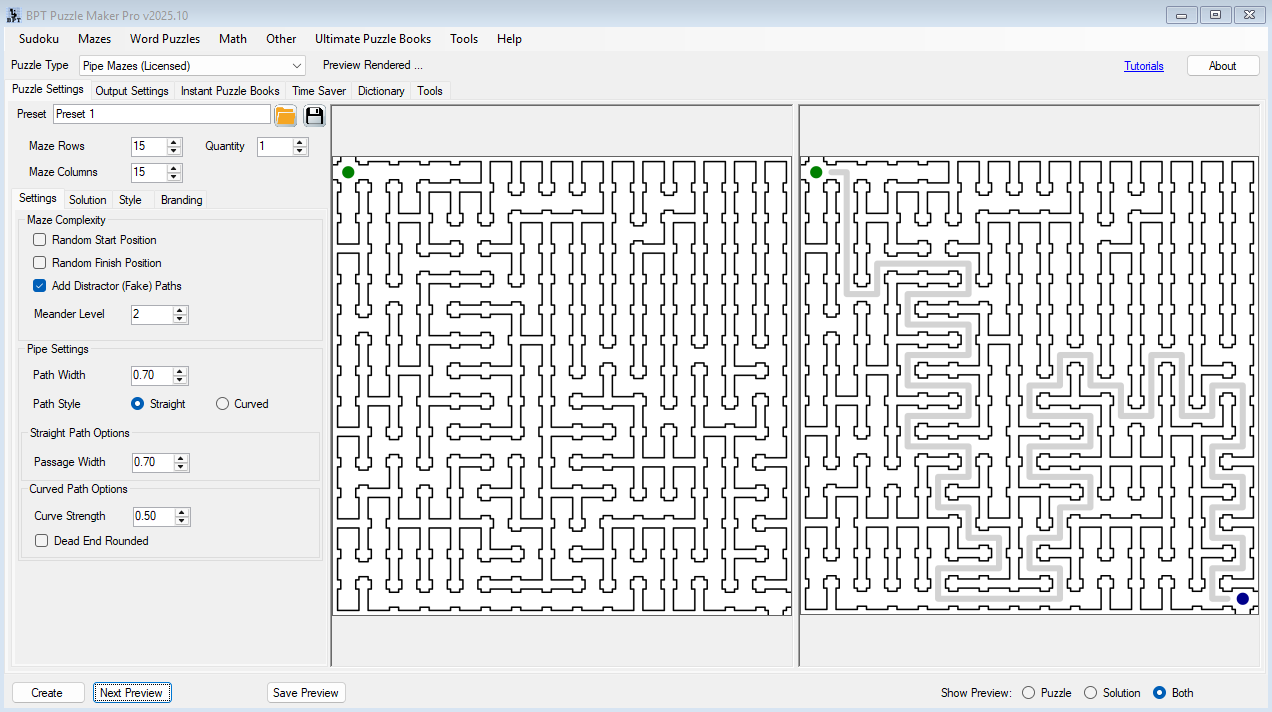
Task: Click the Preset name input field
Action: click(x=162, y=114)
